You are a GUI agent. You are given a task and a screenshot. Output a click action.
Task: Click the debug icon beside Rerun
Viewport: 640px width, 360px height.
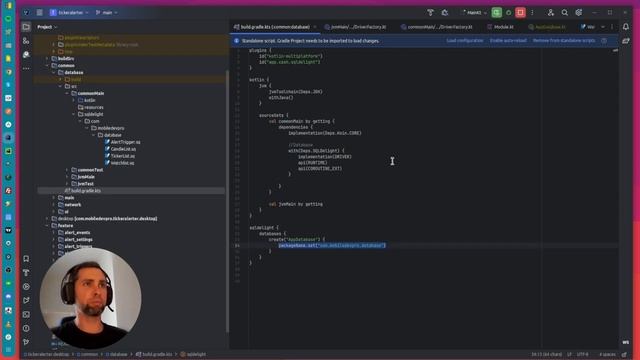(509, 13)
